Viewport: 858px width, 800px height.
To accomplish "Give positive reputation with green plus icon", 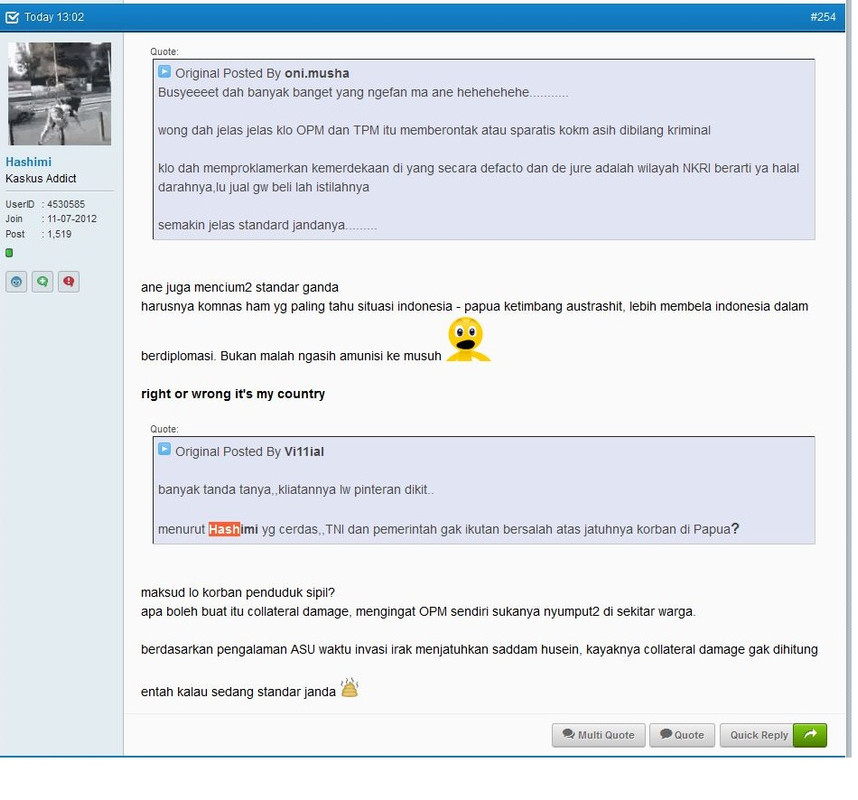I will click(42, 282).
